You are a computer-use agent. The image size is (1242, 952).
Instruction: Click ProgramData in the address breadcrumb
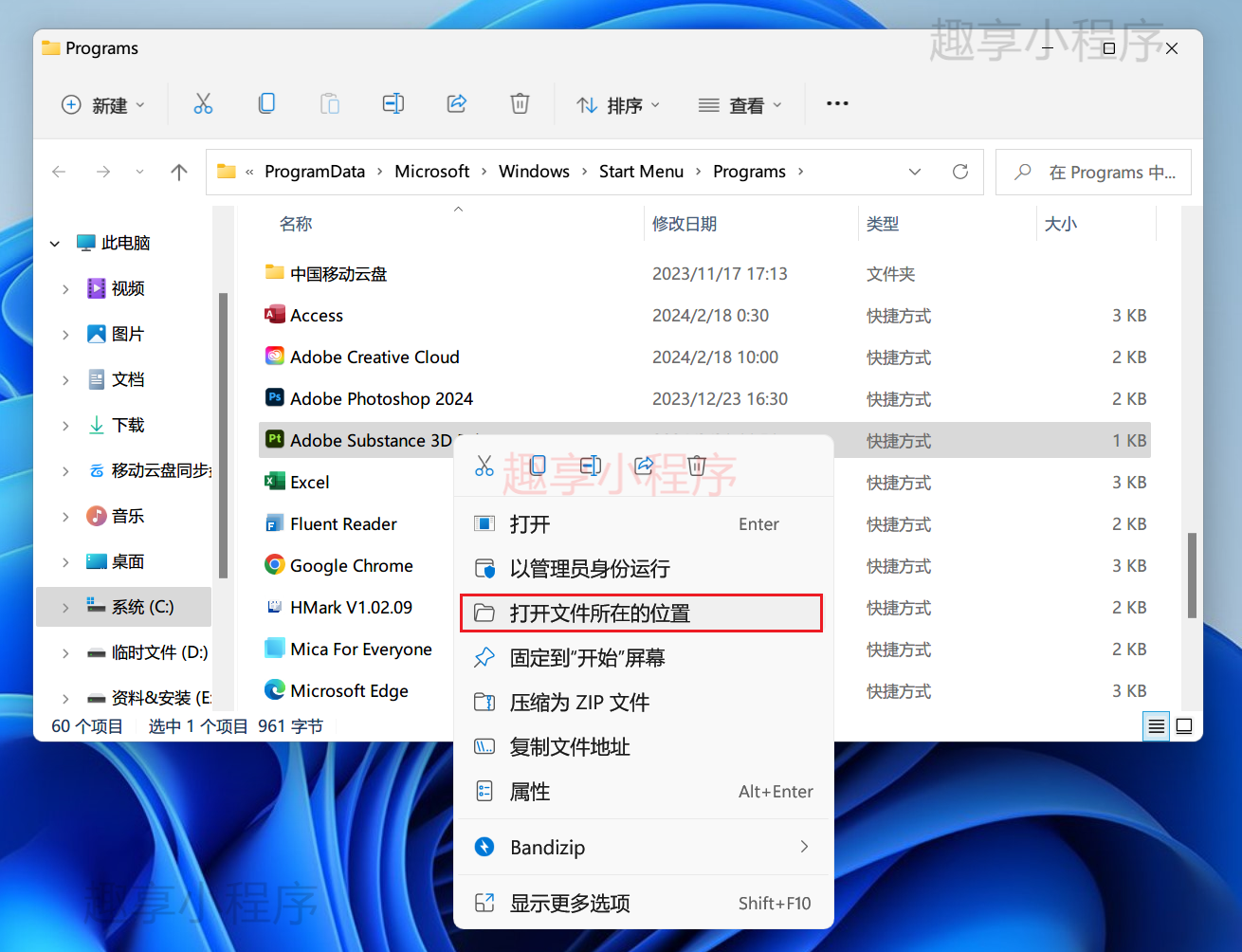click(315, 172)
